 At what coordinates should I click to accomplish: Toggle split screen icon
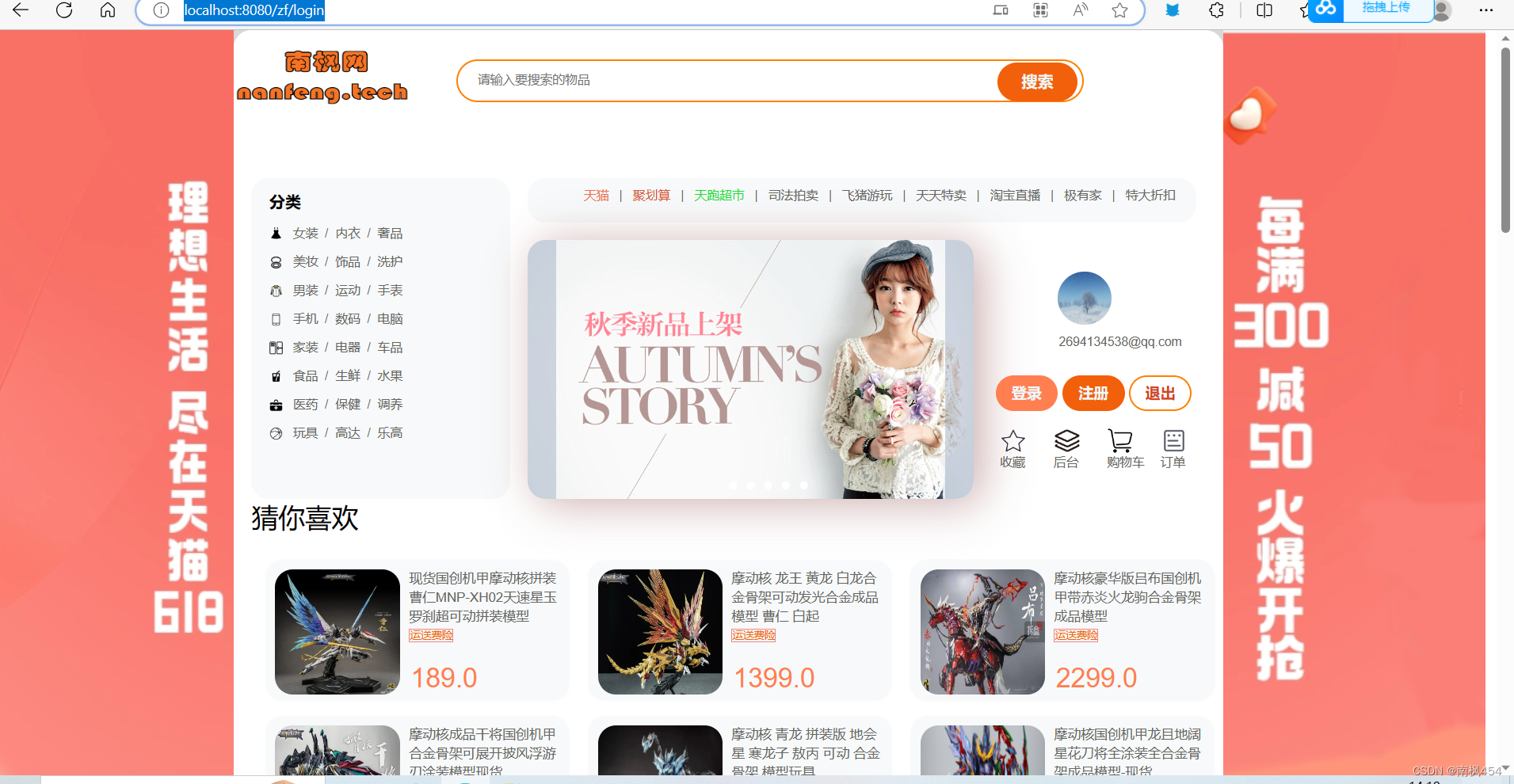click(1264, 10)
